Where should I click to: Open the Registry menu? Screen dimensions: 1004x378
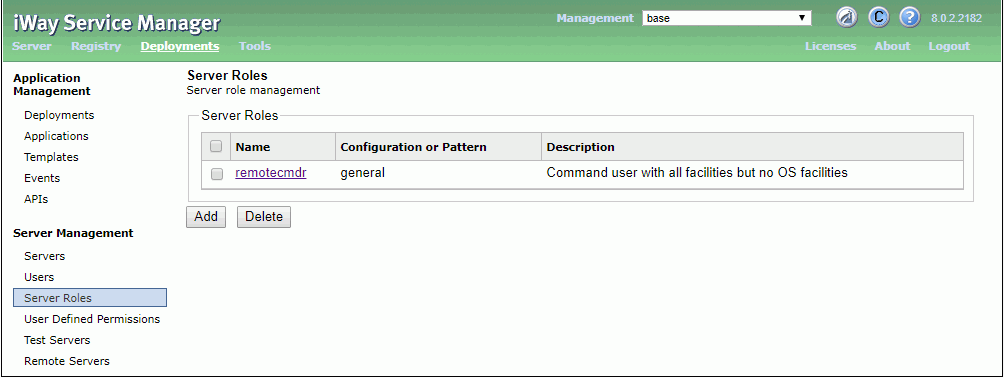[96, 46]
